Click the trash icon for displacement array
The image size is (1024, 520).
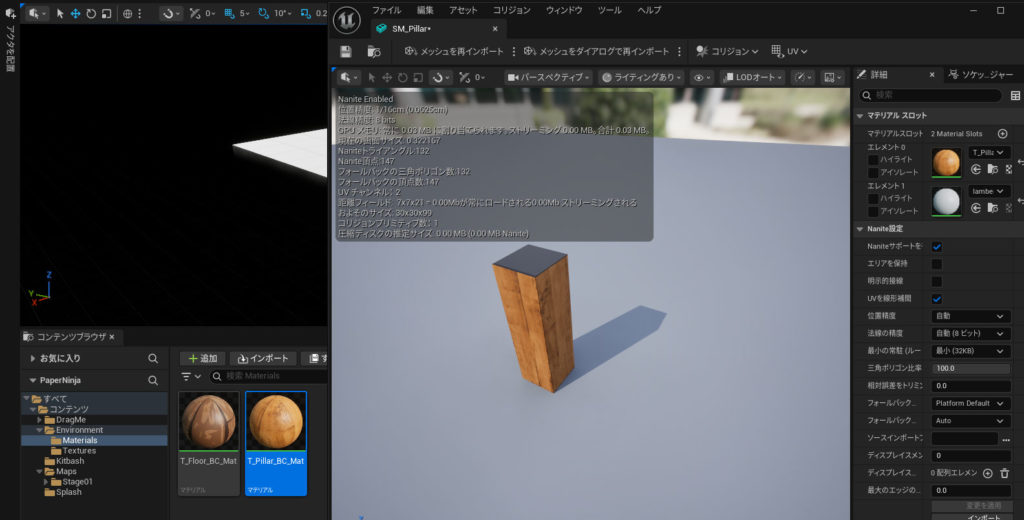click(x=1004, y=473)
